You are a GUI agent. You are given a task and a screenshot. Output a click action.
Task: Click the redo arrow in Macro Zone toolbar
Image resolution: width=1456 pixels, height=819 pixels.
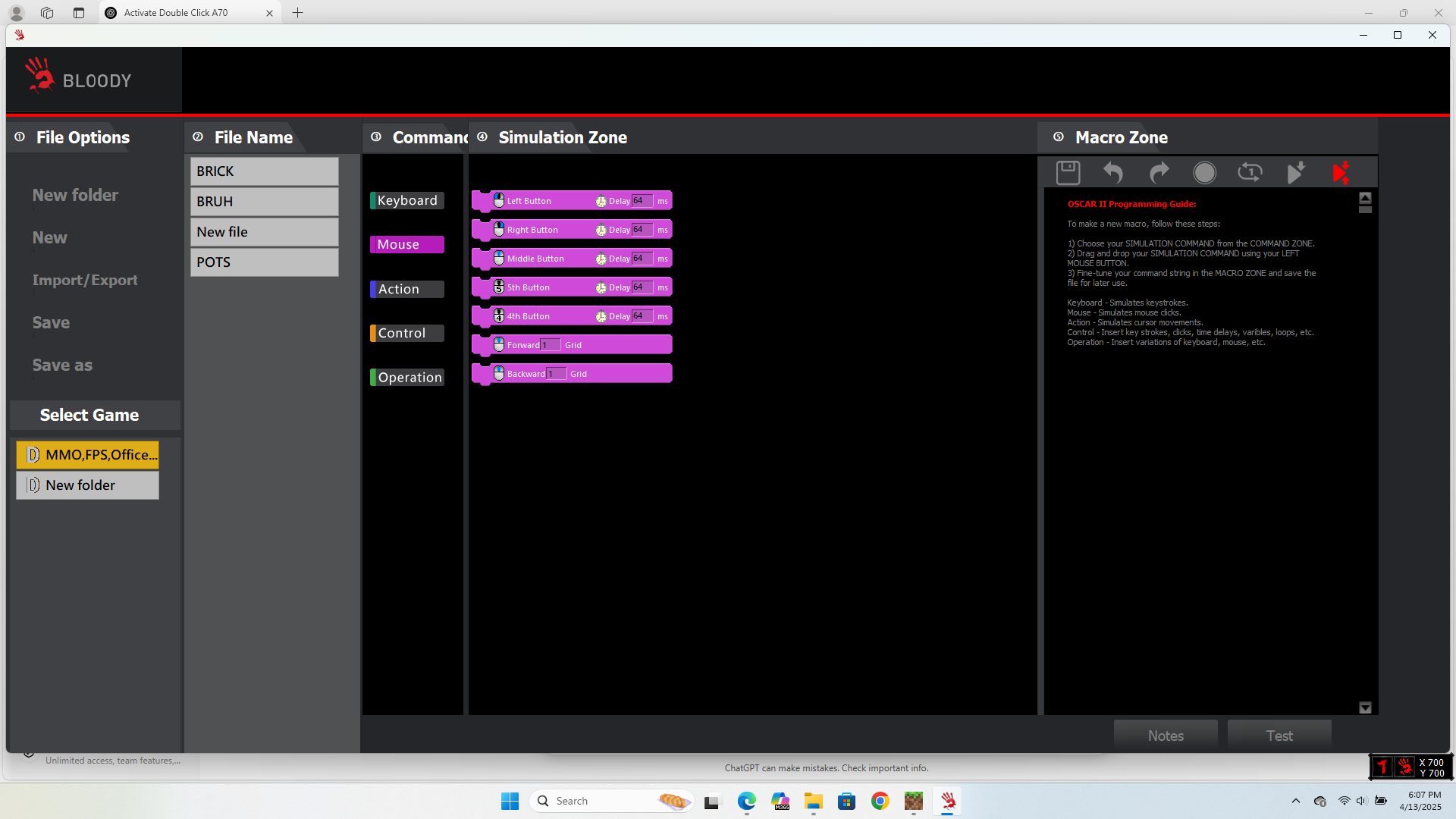[1159, 173]
